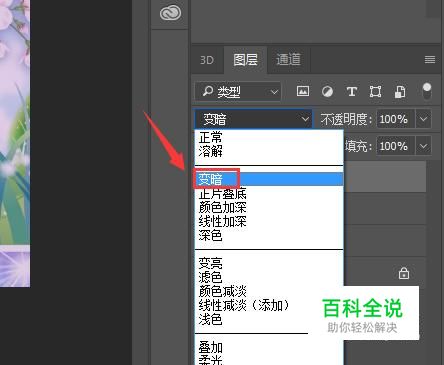The height and width of the screenshot is (365, 444).
Task: Open the 类型 filter type dropdown
Action: click(238, 91)
